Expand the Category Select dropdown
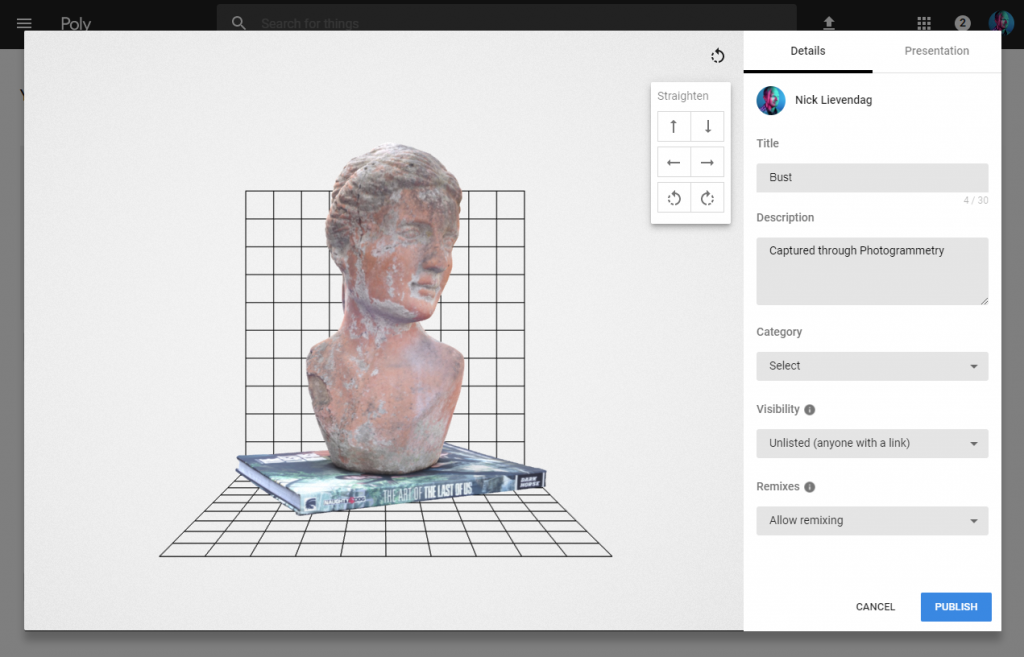The image size is (1024, 657). (872, 366)
